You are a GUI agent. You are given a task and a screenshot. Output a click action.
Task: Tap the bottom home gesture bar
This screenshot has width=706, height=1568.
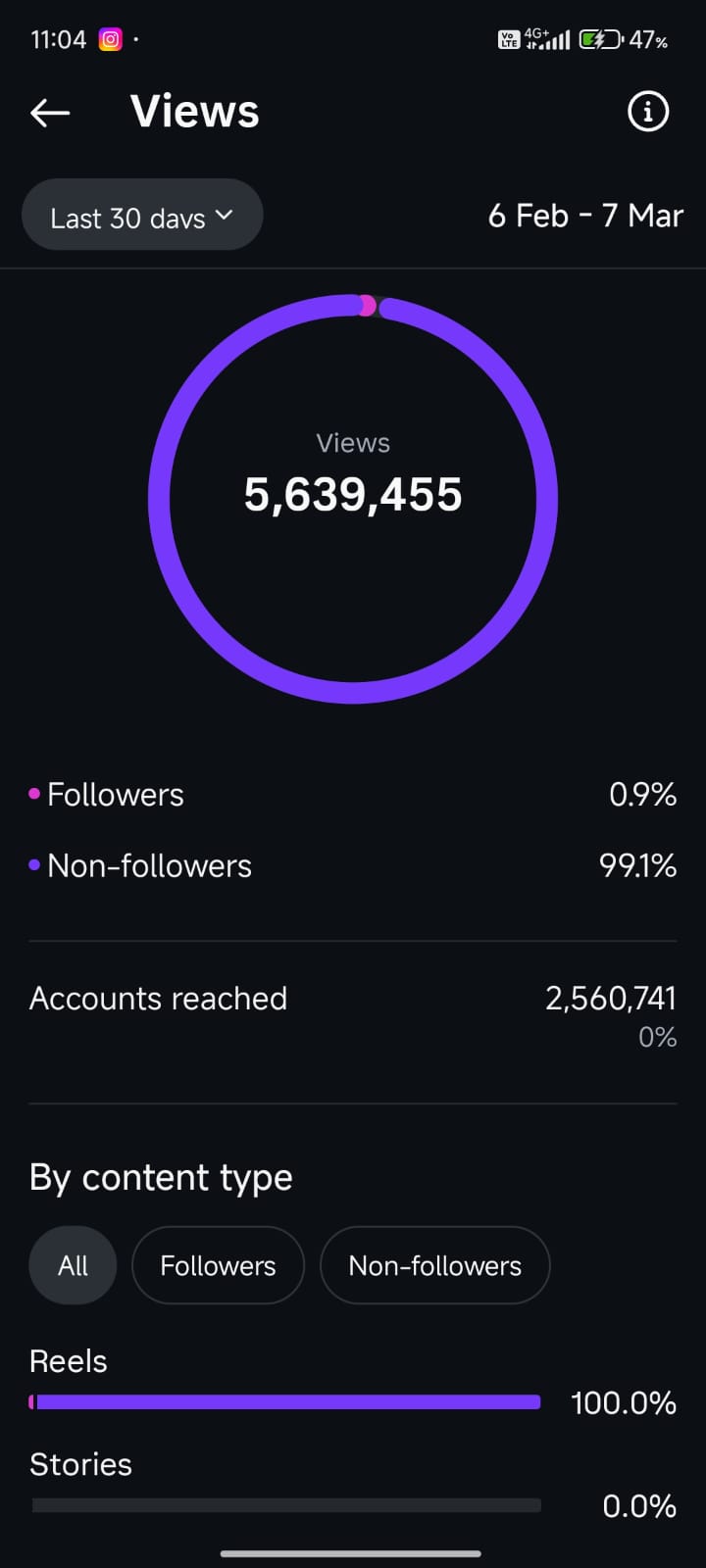pos(351,1553)
